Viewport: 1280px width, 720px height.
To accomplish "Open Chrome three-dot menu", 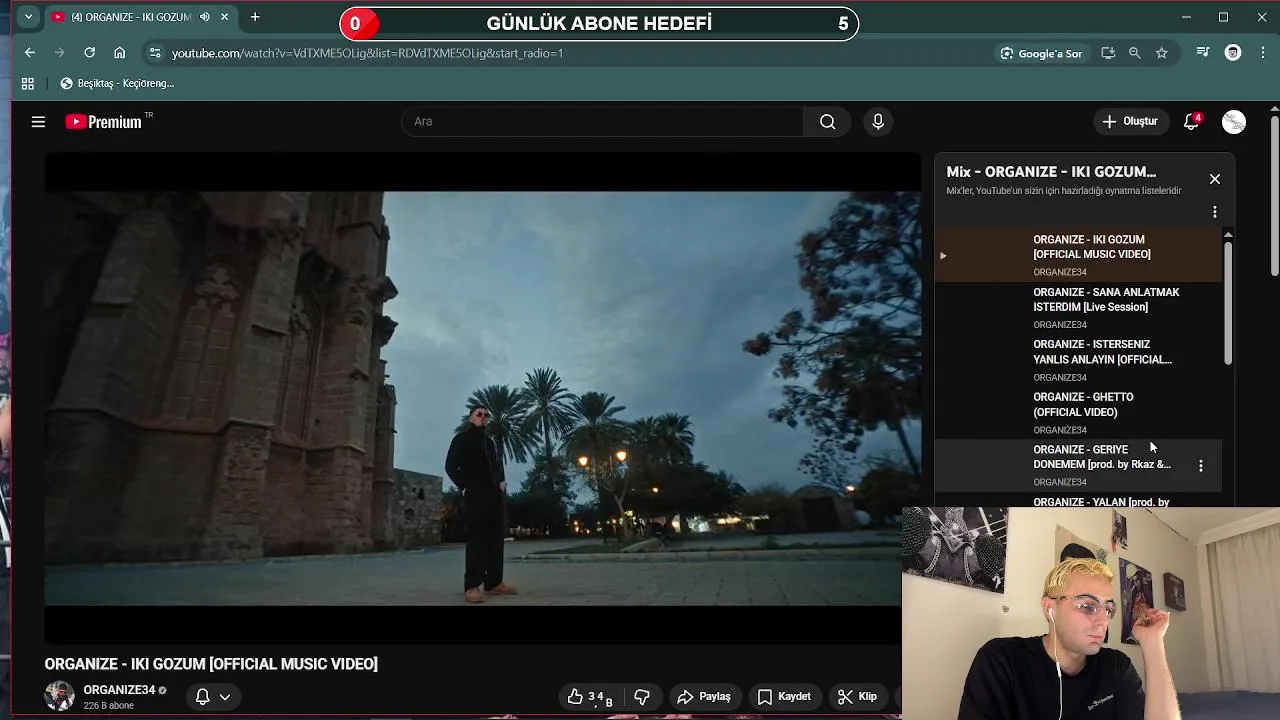I will click(1263, 53).
